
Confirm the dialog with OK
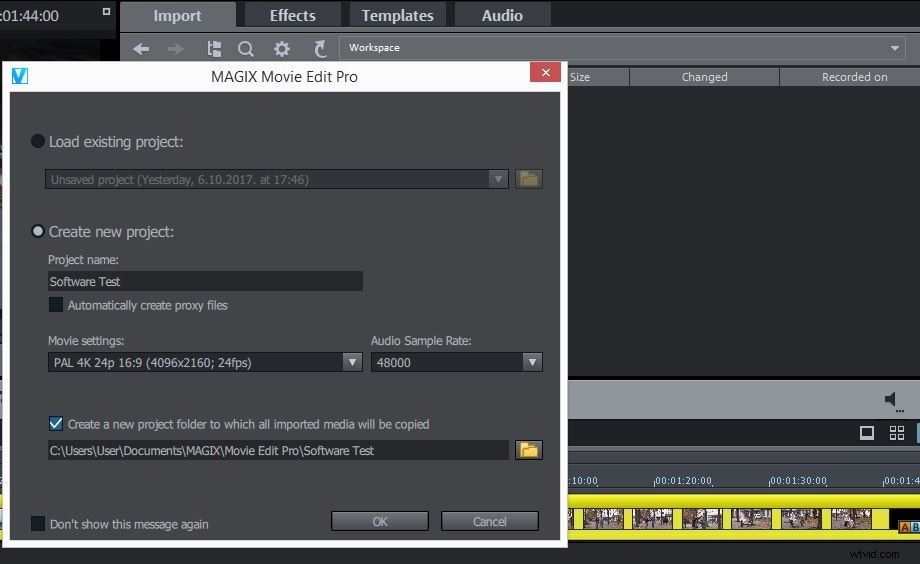pyautogui.click(x=380, y=521)
